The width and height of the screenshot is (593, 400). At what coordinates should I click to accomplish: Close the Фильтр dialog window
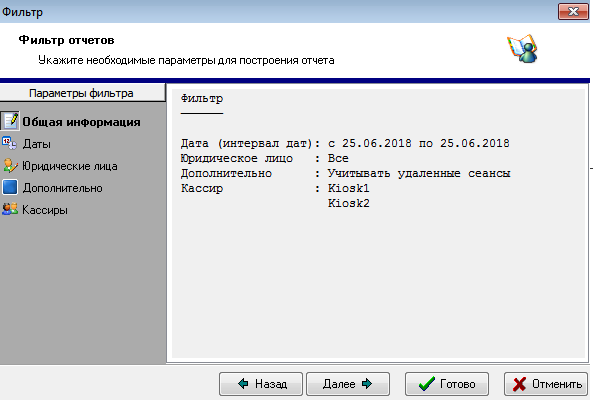(x=573, y=11)
